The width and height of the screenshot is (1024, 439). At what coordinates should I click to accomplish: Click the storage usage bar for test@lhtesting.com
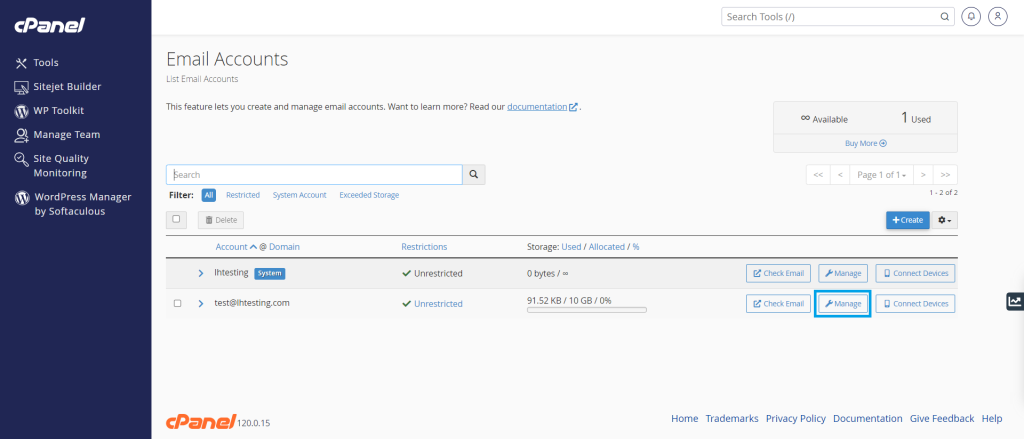(586, 310)
